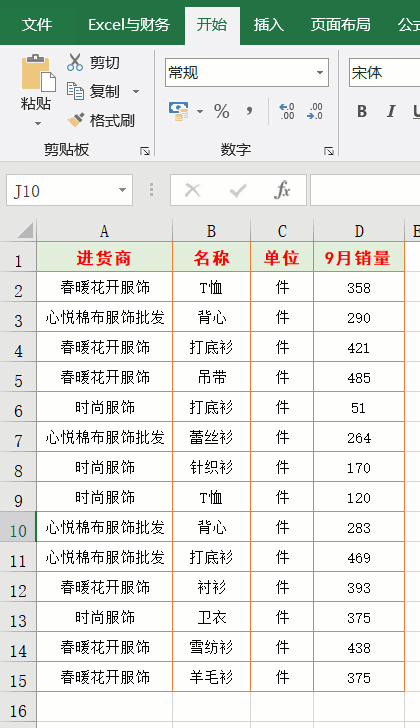Select cell with value 283
420x728 pixels.
(359, 526)
